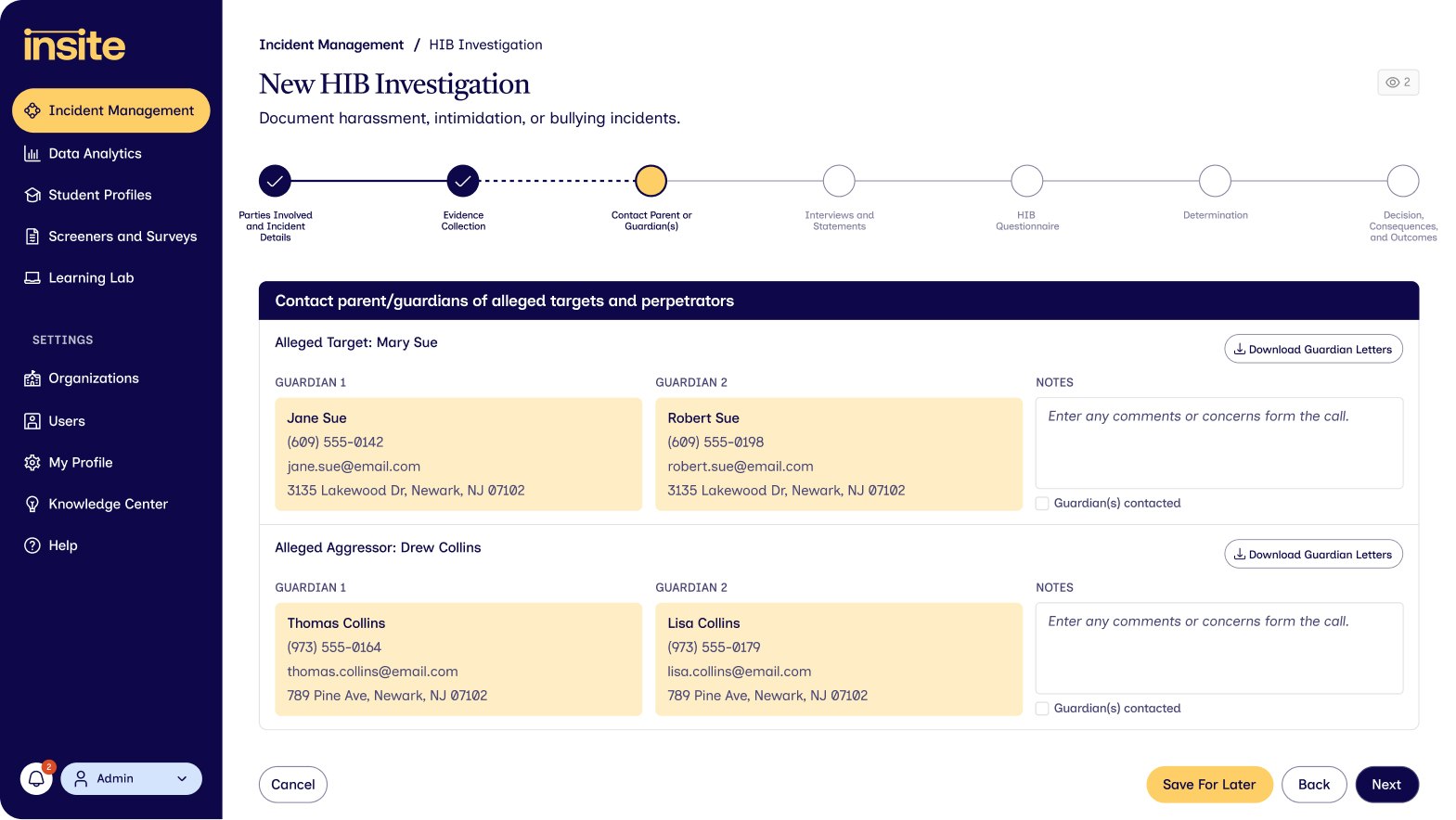Click the Users person icon
Screen dimensions: 1456x820
[32, 421]
